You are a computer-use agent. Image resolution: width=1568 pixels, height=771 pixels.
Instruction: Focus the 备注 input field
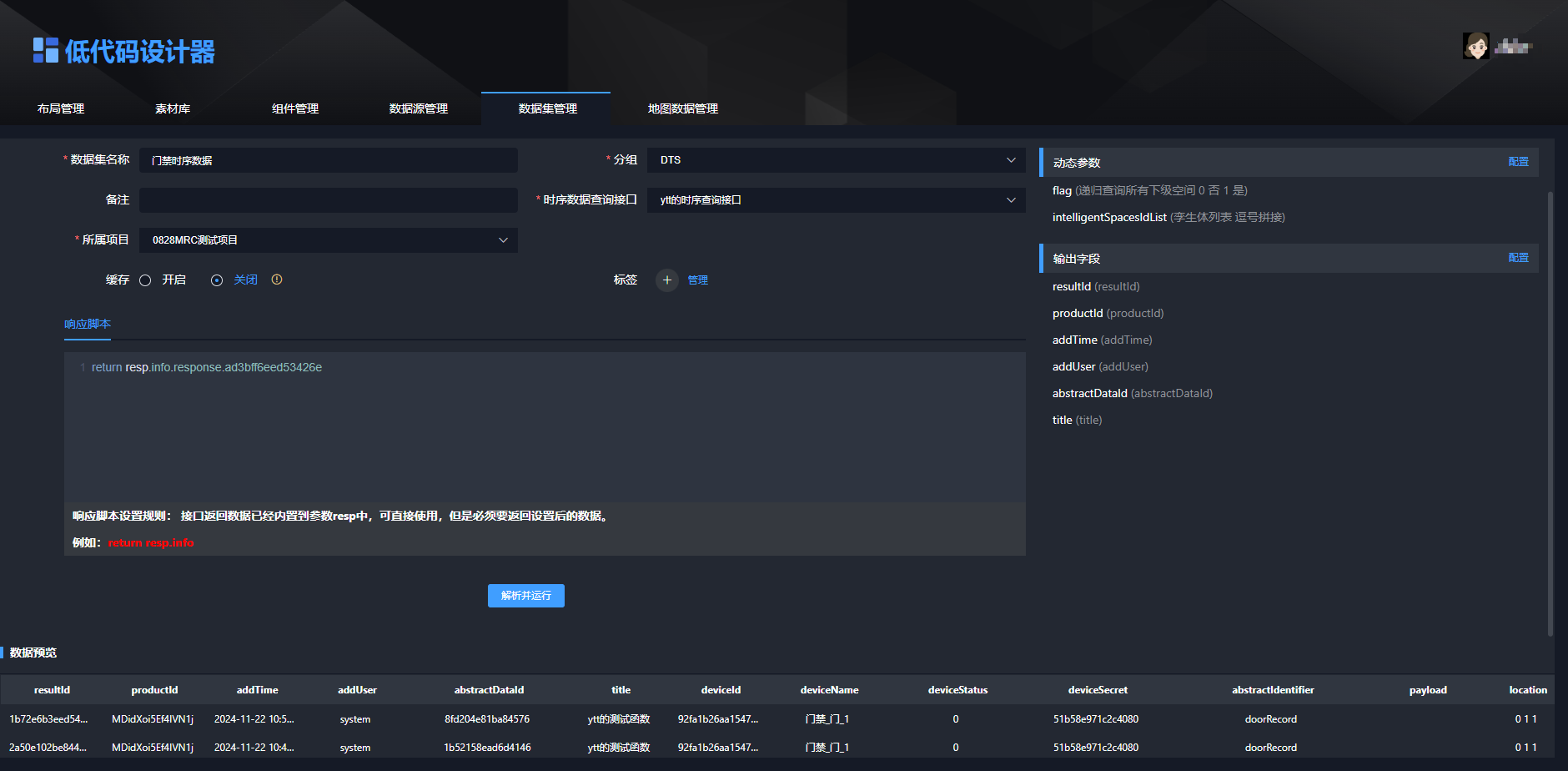point(329,200)
